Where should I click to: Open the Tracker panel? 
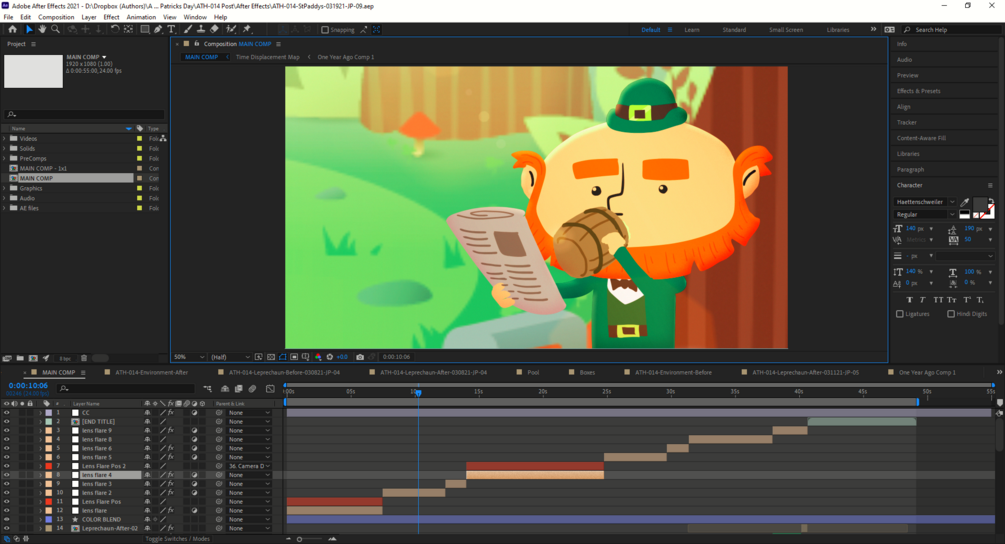pos(906,122)
